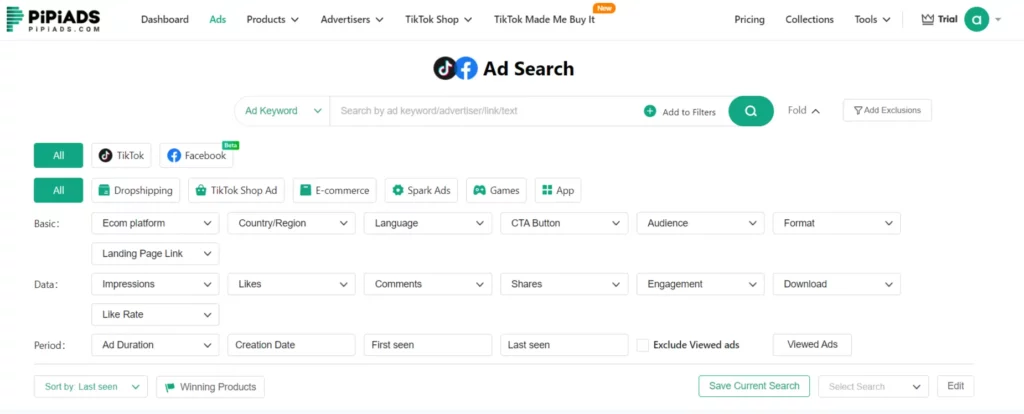Click the green plus Add to Filters icon

650,112
